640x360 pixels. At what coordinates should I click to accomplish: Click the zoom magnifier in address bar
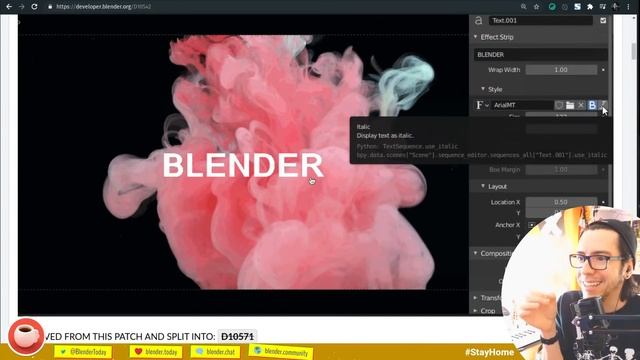(523, 7)
